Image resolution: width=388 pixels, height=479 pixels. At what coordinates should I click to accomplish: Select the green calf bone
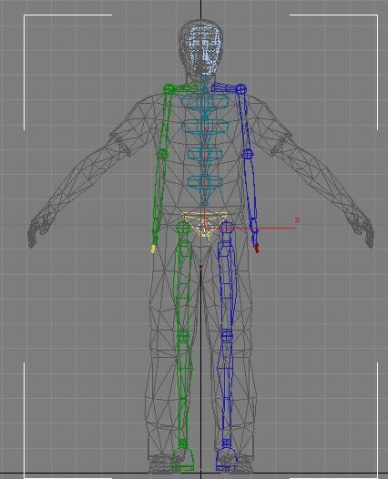[183, 390]
